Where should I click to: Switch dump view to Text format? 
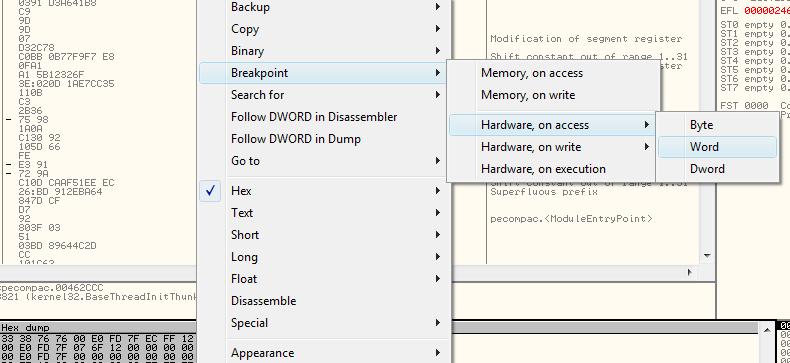[x=323, y=213]
